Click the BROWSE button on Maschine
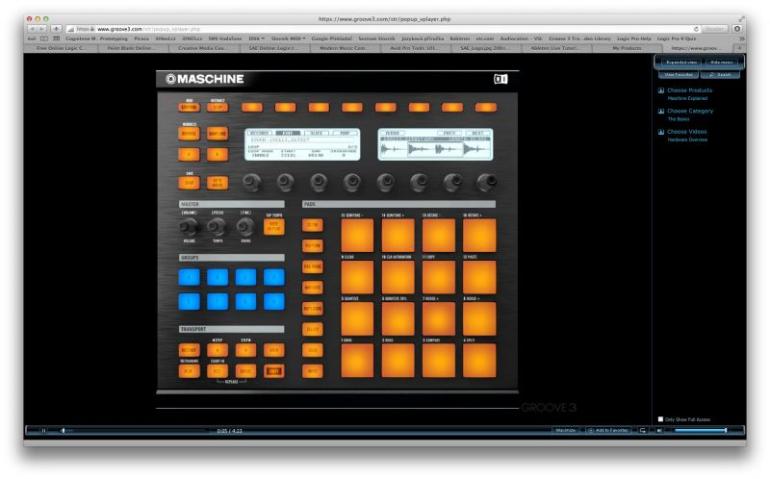 tap(189, 133)
